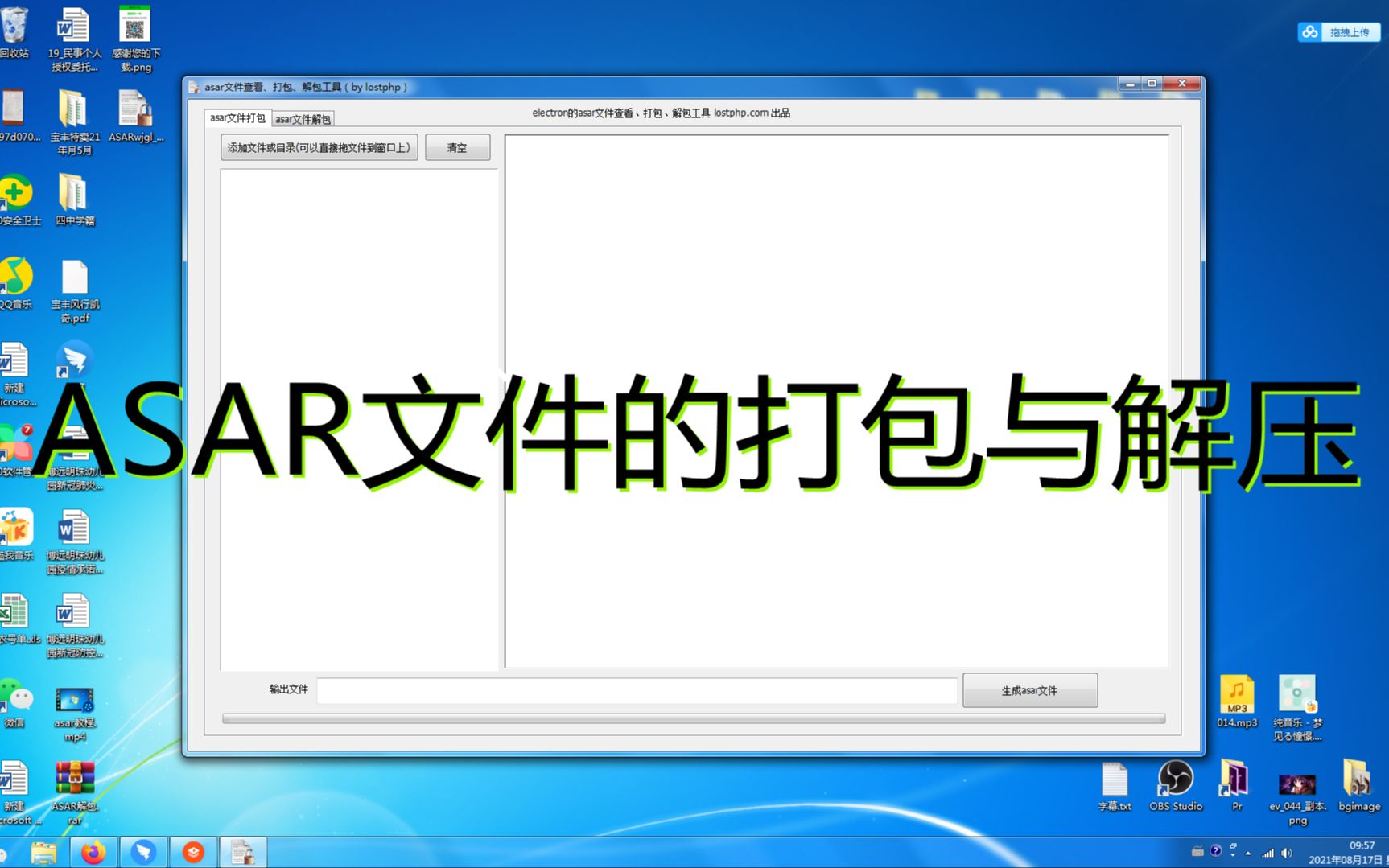Select the bgimage desktop folder
The height and width of the screenshot is (868, 1389).
(1358, 785)
